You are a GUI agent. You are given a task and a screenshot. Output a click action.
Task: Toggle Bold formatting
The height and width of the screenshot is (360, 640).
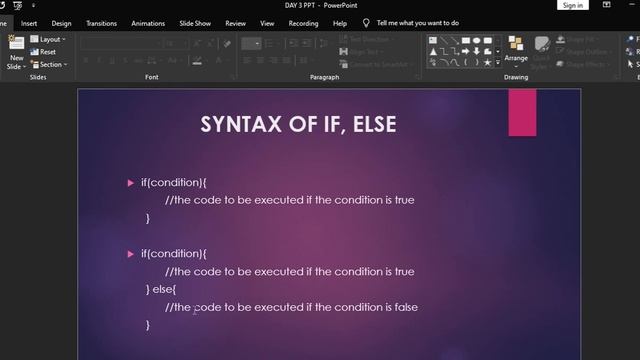(x=86, y=60)
